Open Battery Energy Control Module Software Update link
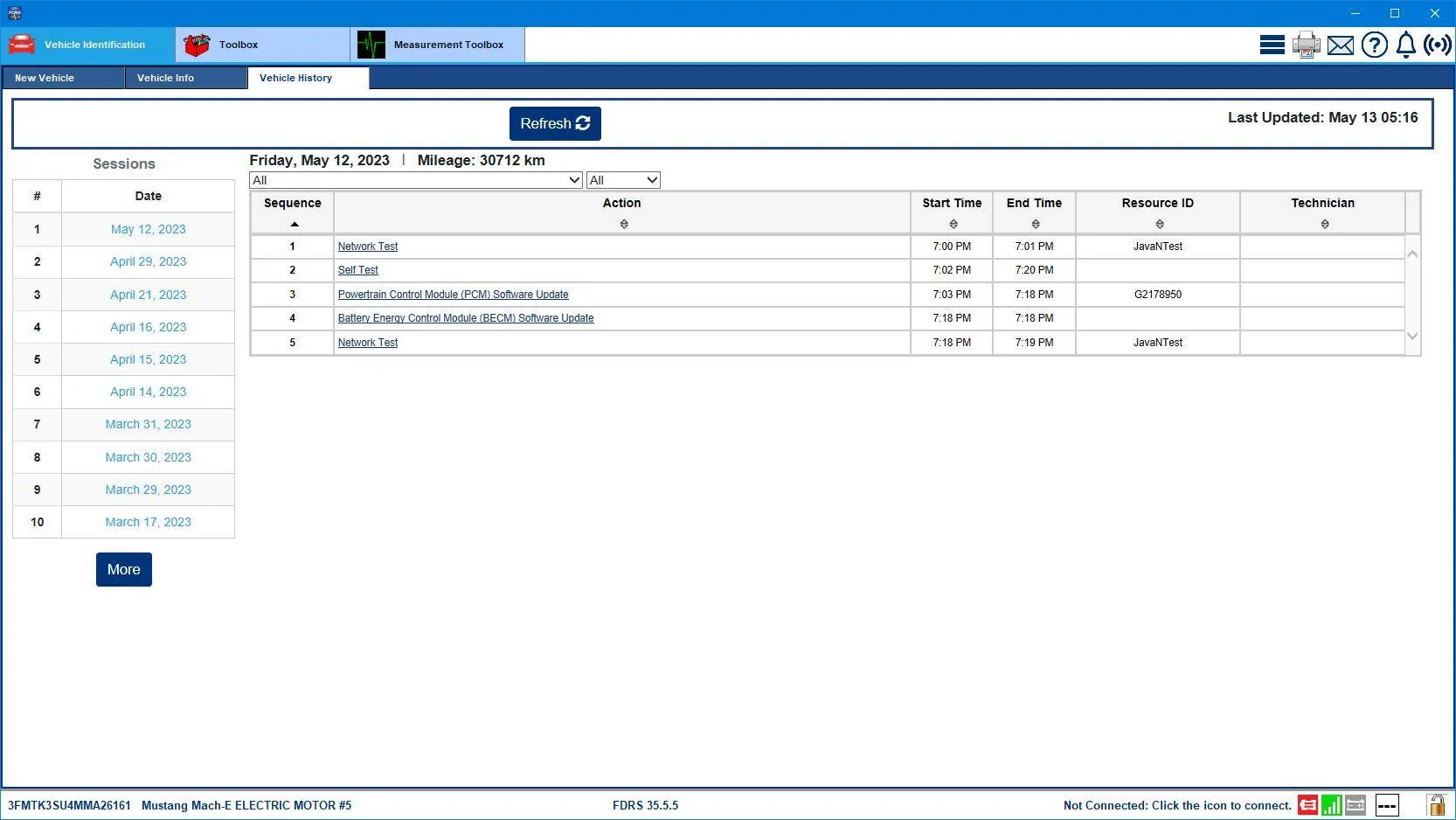 466,318
